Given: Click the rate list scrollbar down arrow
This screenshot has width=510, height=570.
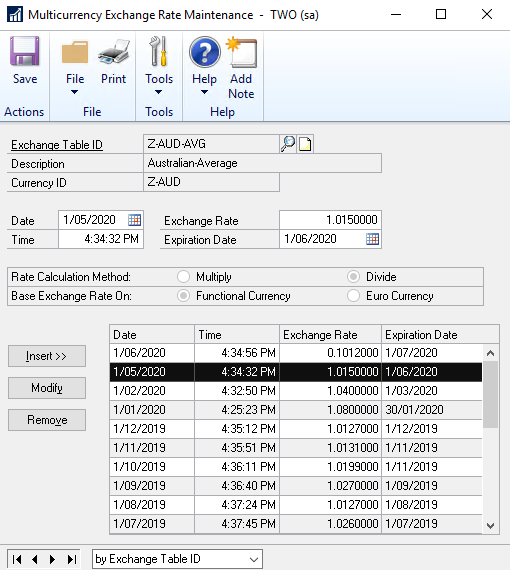Looking at the screenshot, I should coord(490,526).
